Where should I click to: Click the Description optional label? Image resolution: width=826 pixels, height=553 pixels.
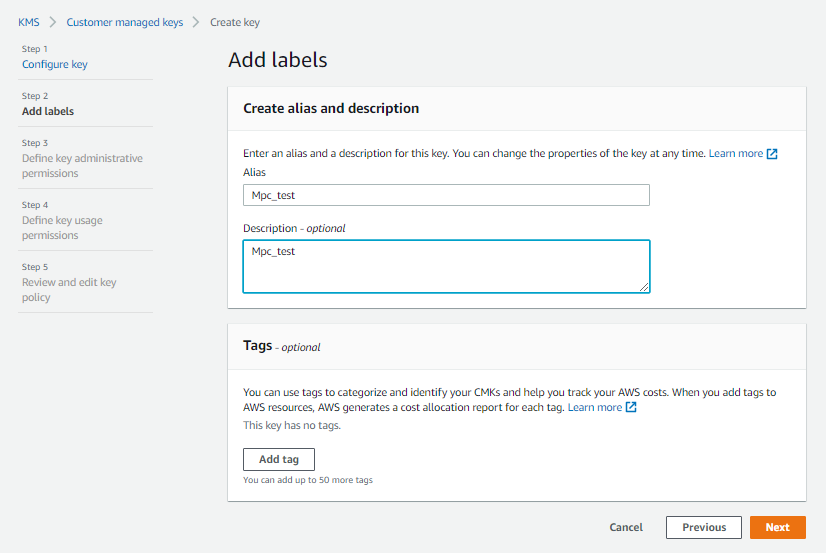point(294,228)
